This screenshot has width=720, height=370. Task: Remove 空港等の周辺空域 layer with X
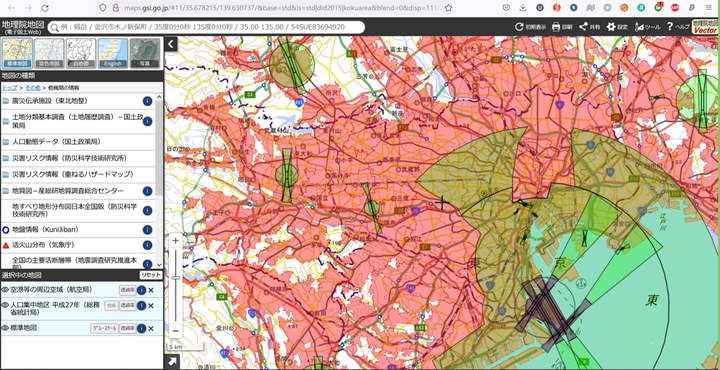(151, 290)
